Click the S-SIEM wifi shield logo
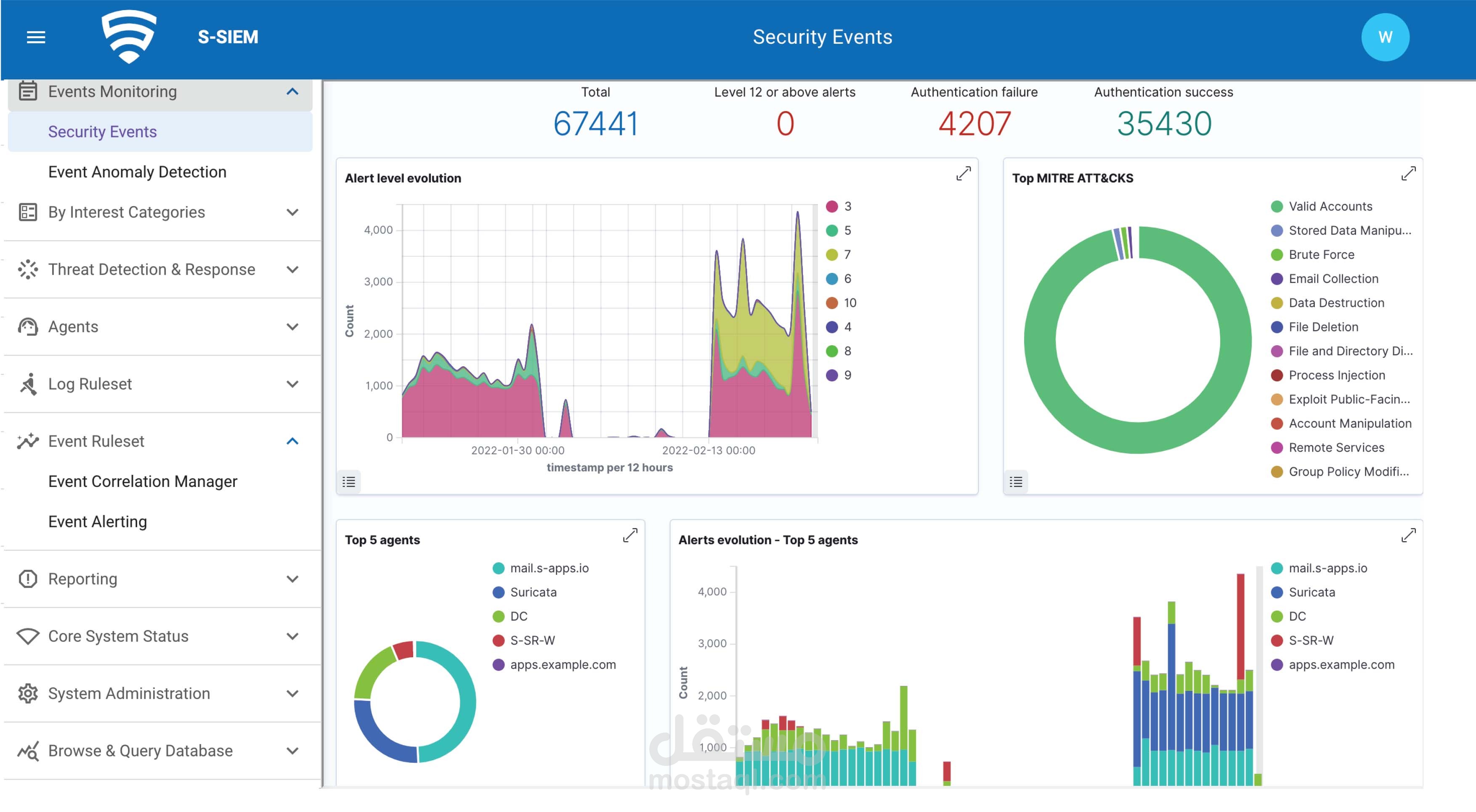1476x812 pixels. click(x=129, y=37)
